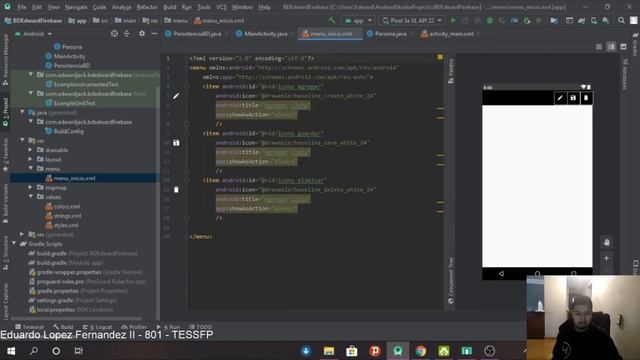640x360 pixels.
Task: Toggle the Palette side strip in preview
Action: [451, 71]
